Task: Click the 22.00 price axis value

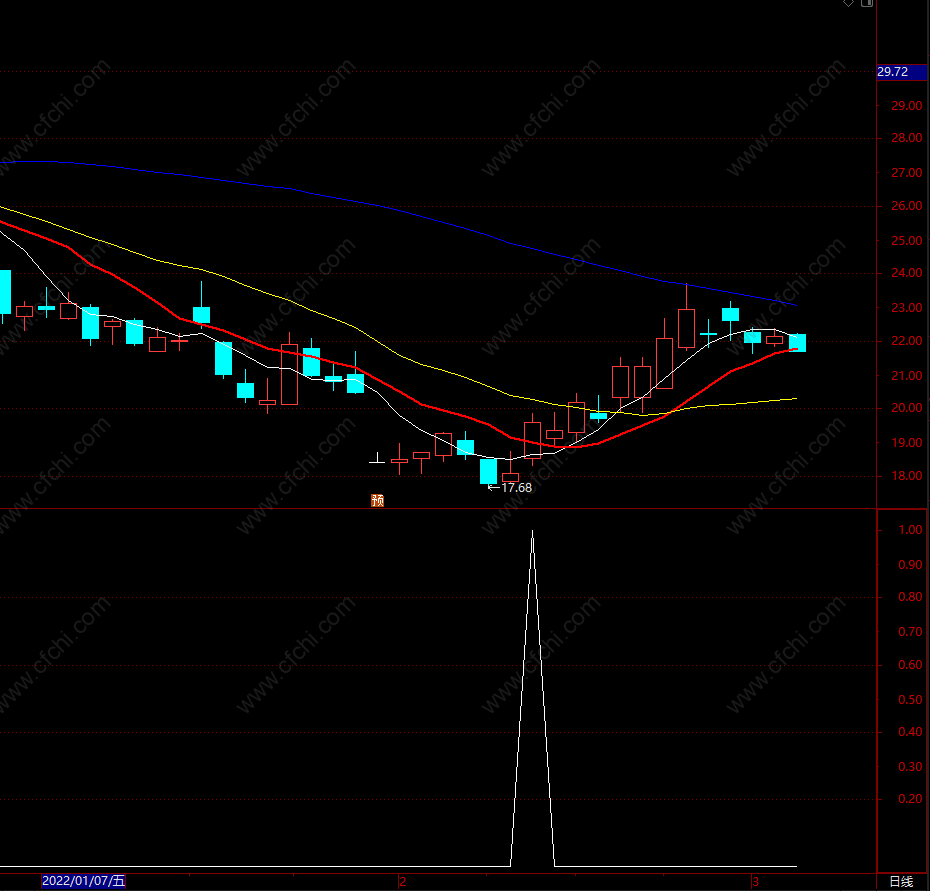Action: [x=906, y=341]
